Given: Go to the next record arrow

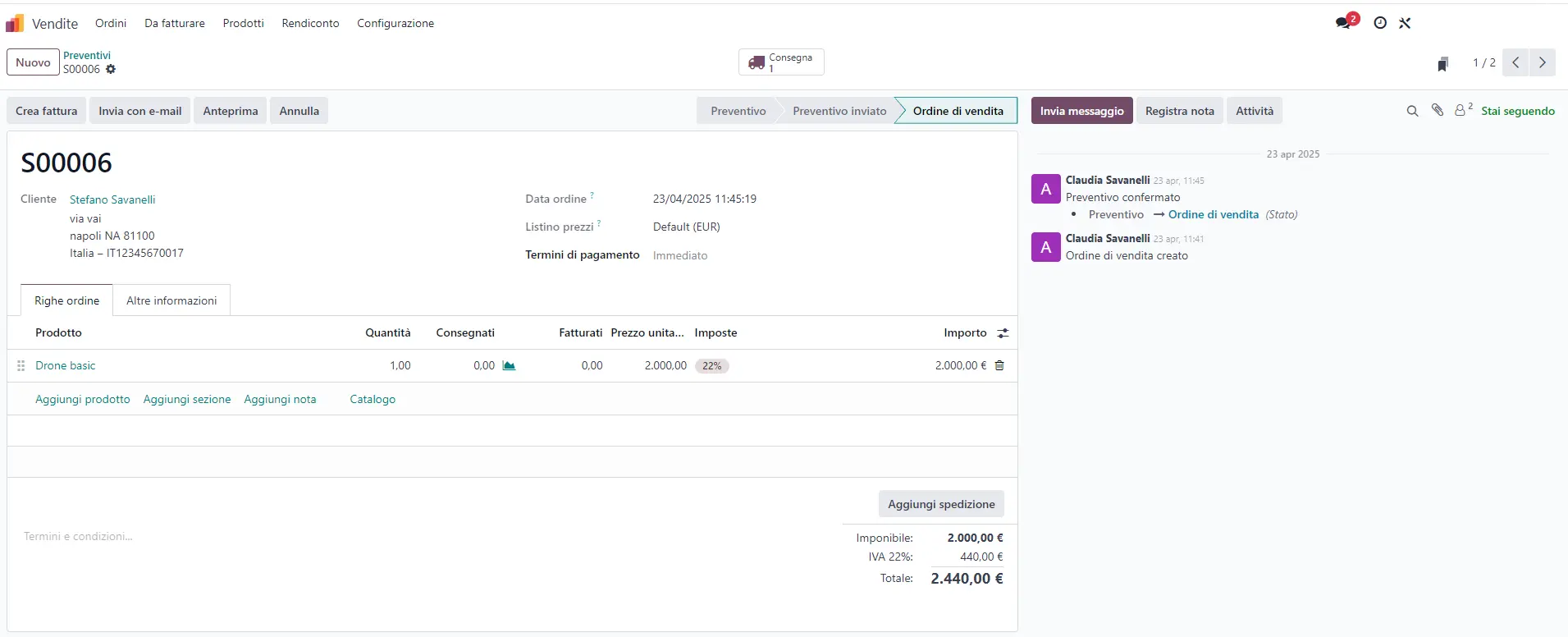Looking at the screenshot, I should pyautogui.click(x=1542, y=62).
